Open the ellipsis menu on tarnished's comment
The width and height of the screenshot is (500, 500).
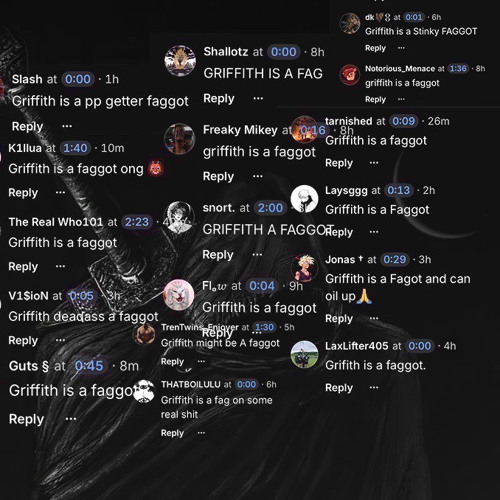pos(374,163)
